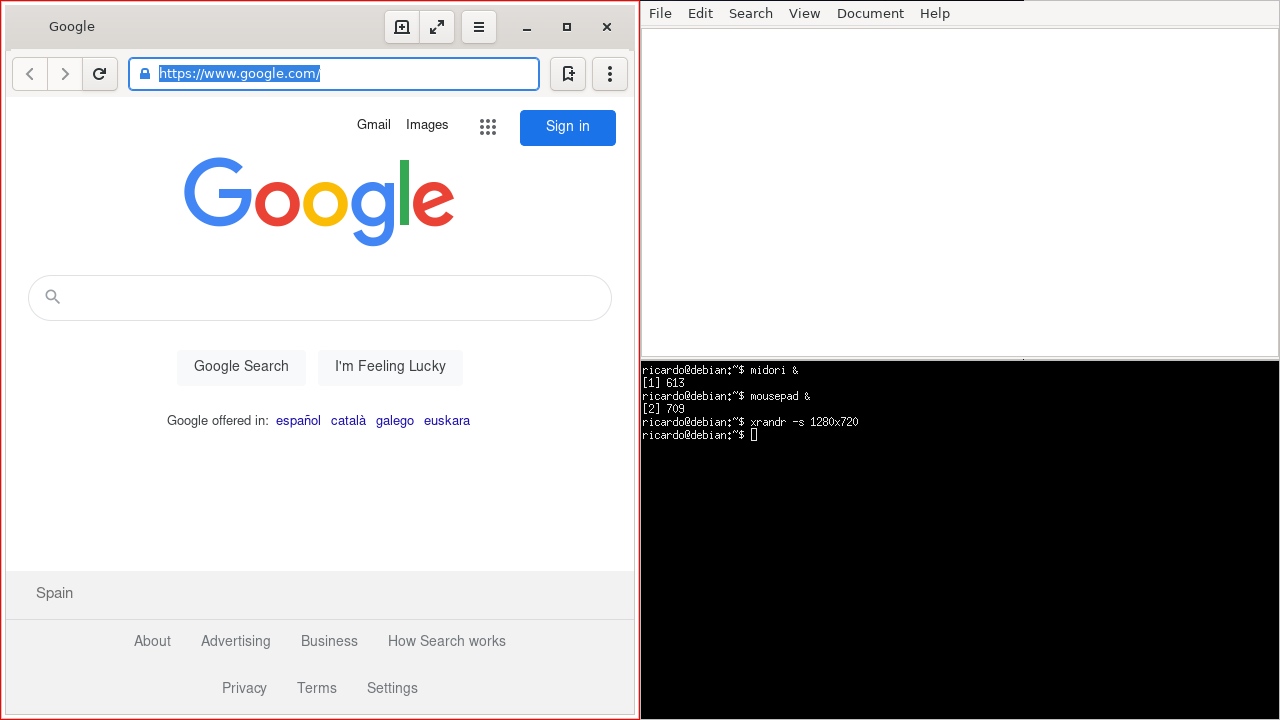Viewport: 1280px width, 720px height.
Task: Open the Images link
Action: tap(427, 125)
